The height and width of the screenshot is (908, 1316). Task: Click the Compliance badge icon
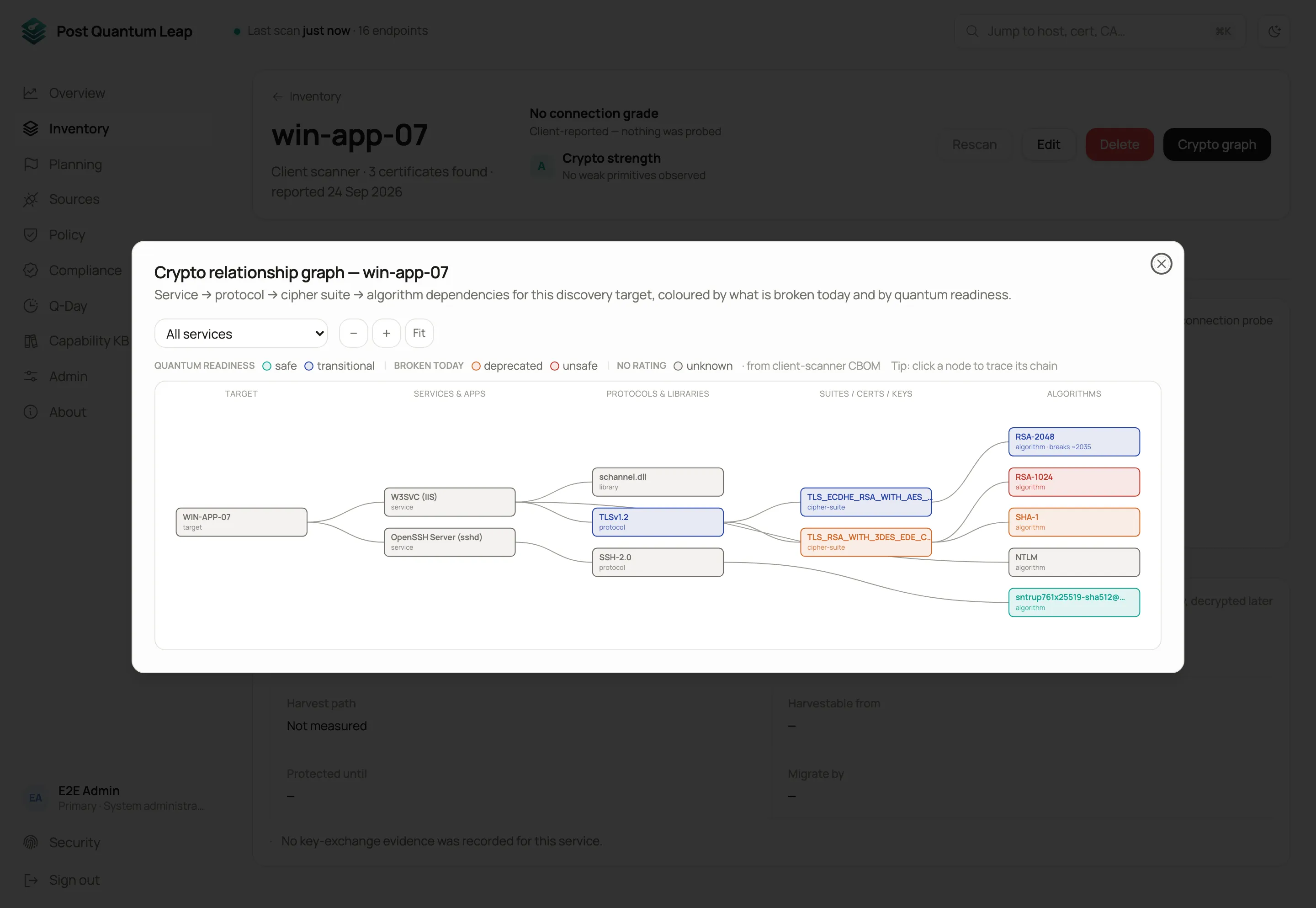[x=31, y=270]
